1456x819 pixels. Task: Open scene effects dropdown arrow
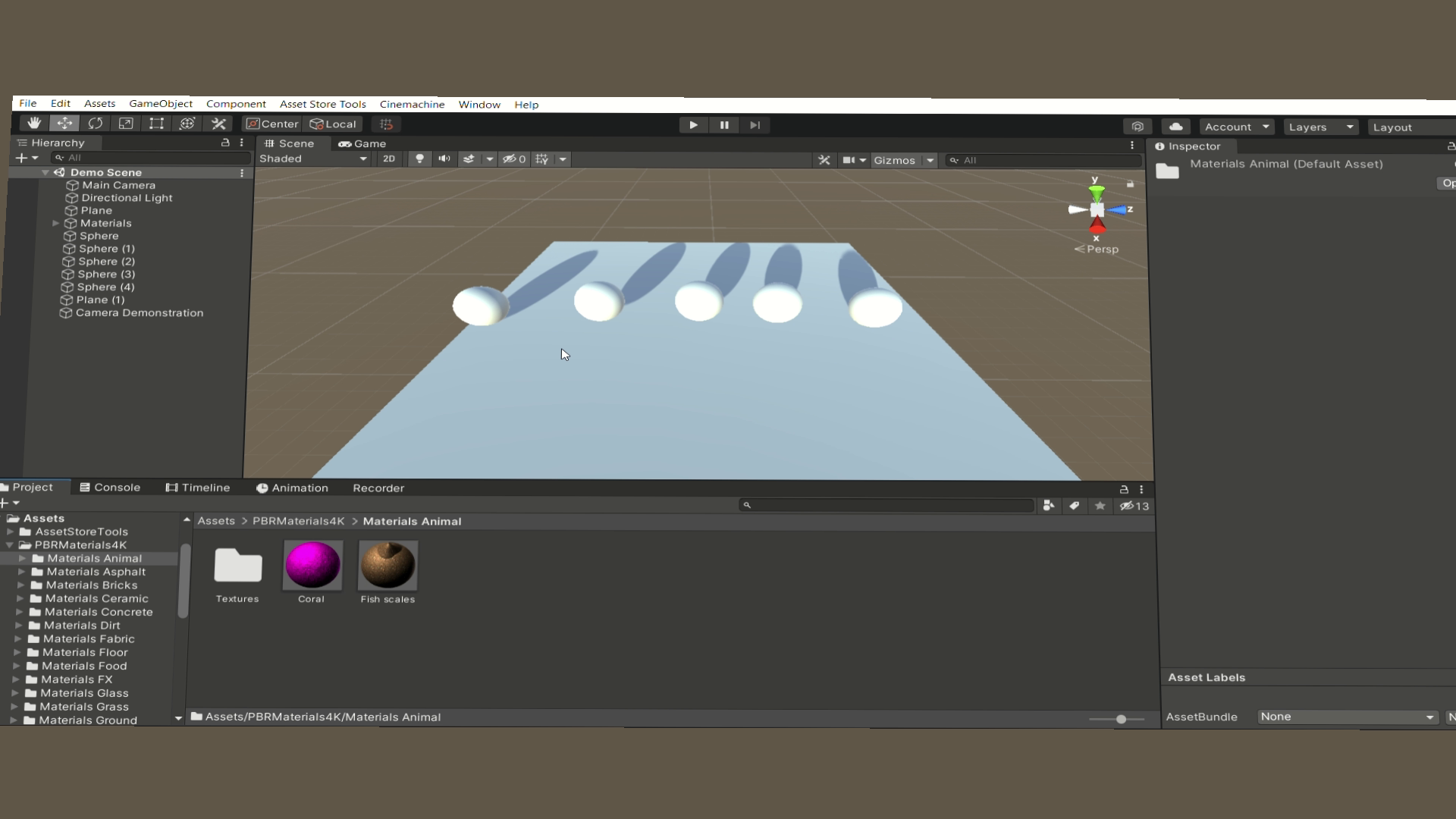[490, 159]
